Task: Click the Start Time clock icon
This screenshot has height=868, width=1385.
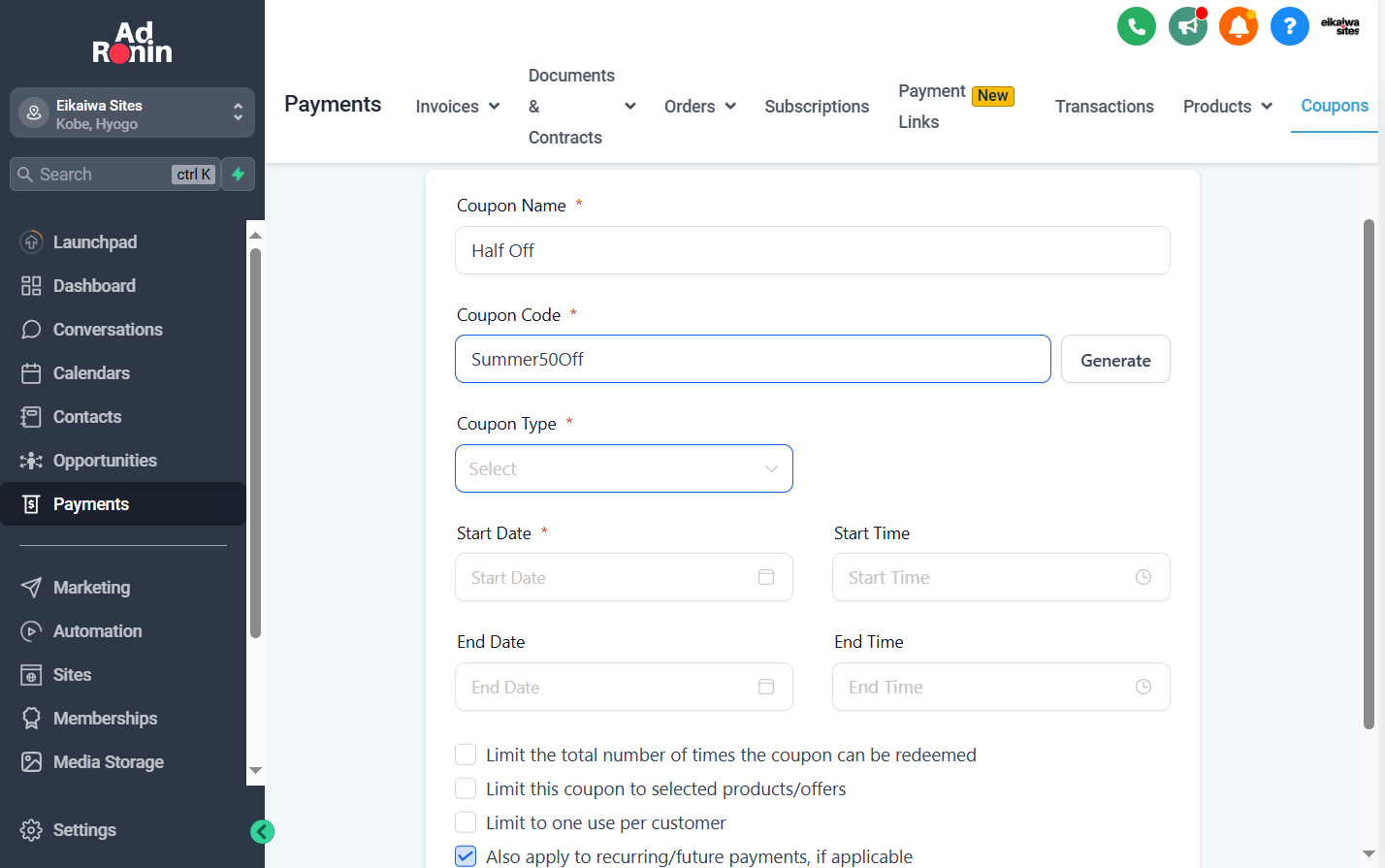Action: coord(1143,577)
